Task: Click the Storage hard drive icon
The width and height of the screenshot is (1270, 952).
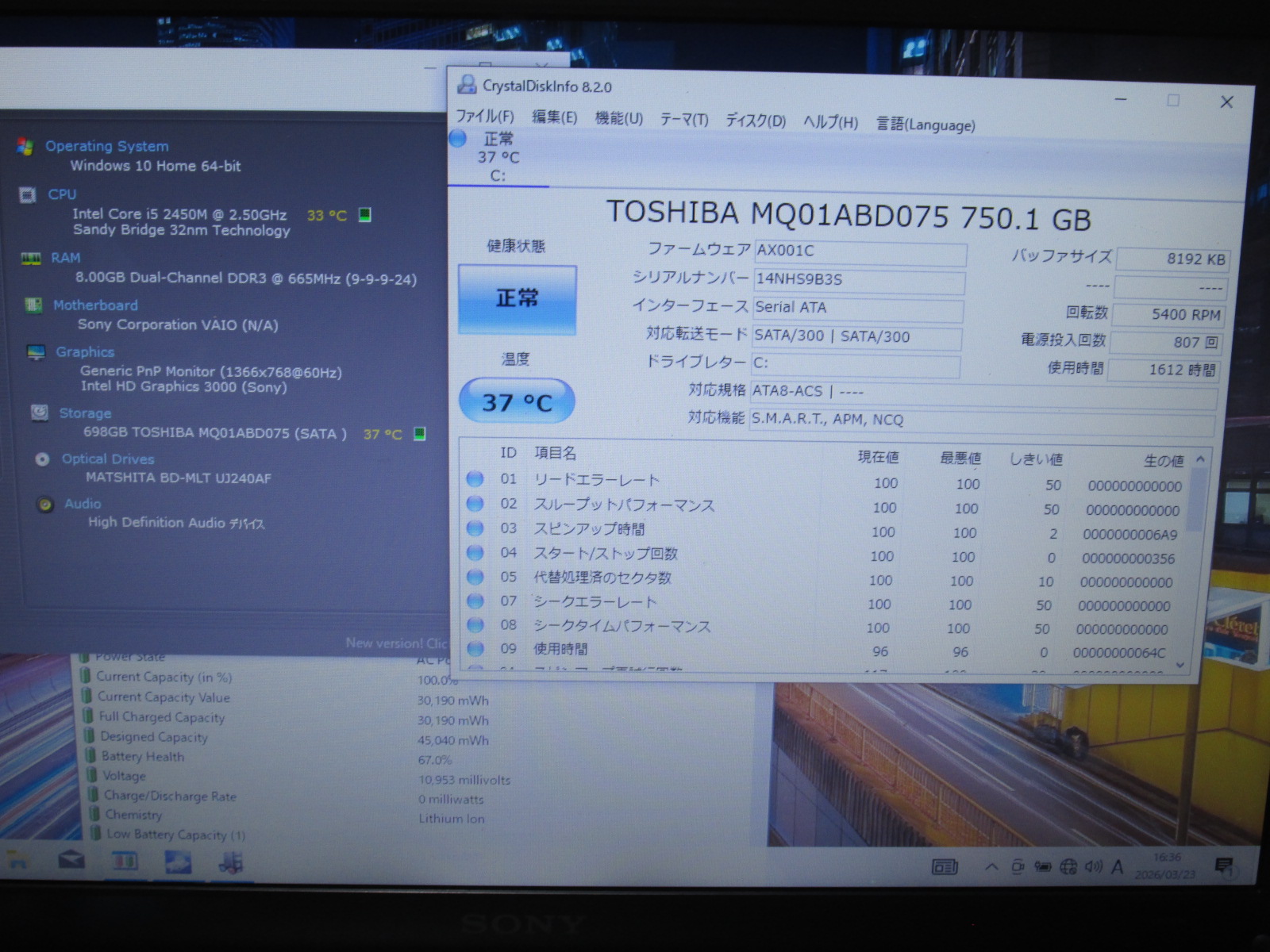Action: point(39,413)
